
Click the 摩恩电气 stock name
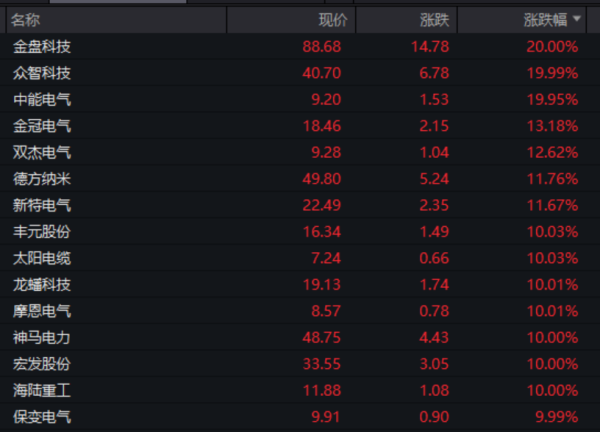point(42,311)
